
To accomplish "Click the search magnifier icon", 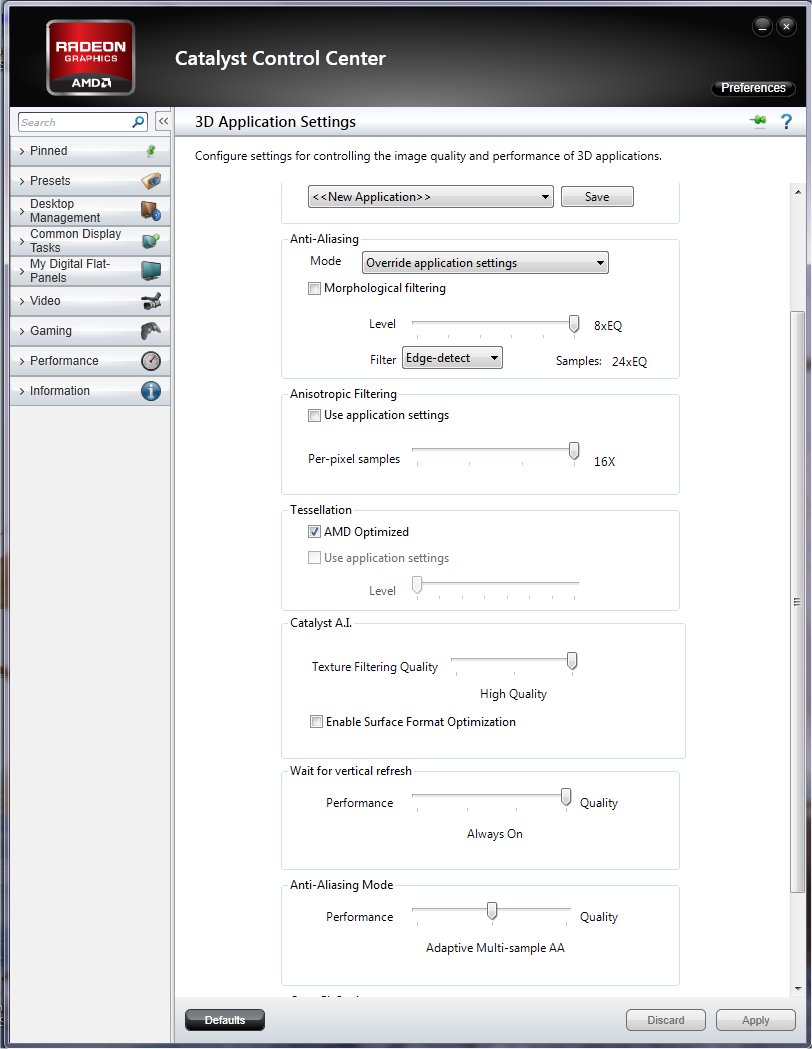I will click(138, 122).
